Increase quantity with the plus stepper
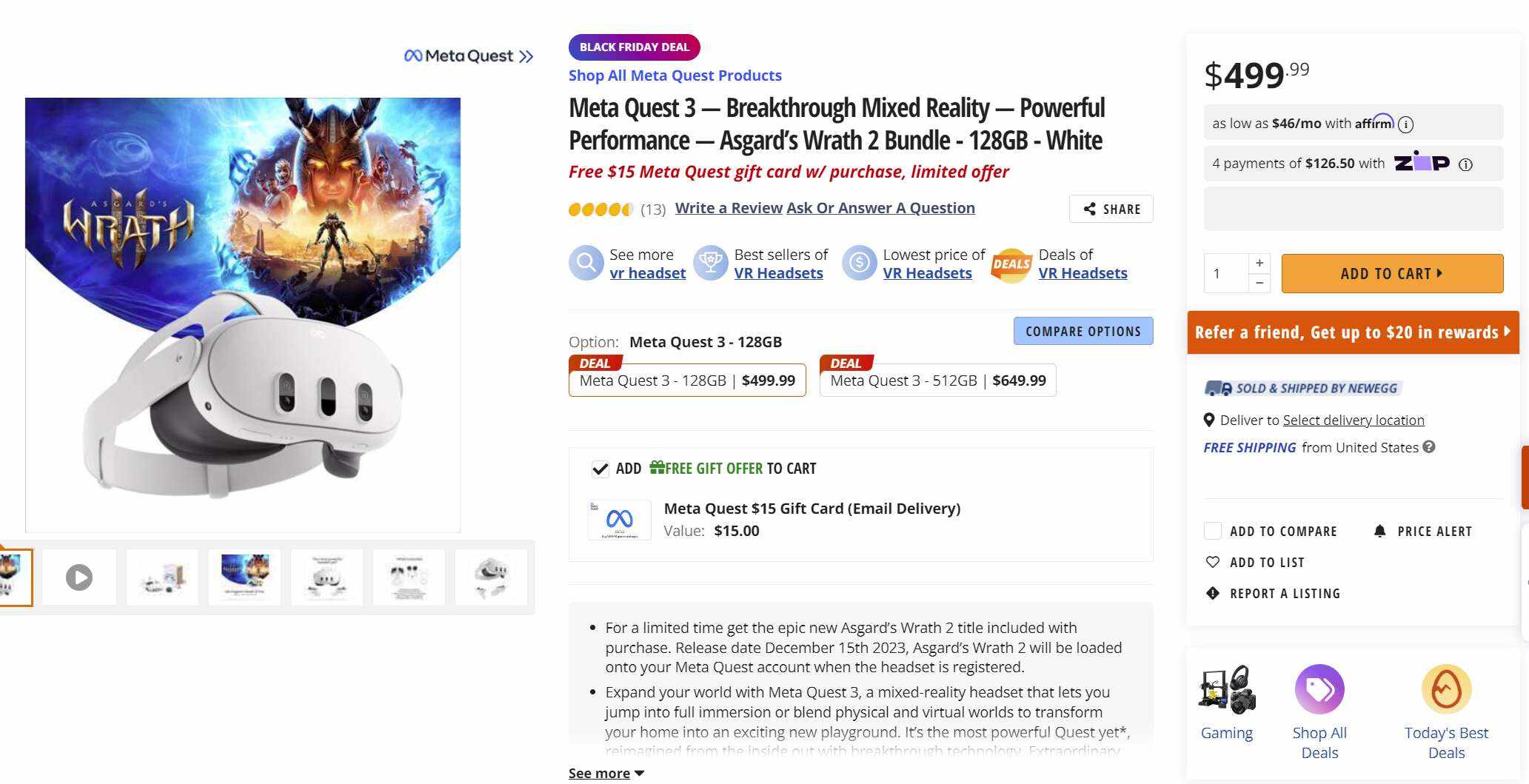The width and height of the screenshot is (1529, 784). pyautogui.click(x=1259, y=263)
